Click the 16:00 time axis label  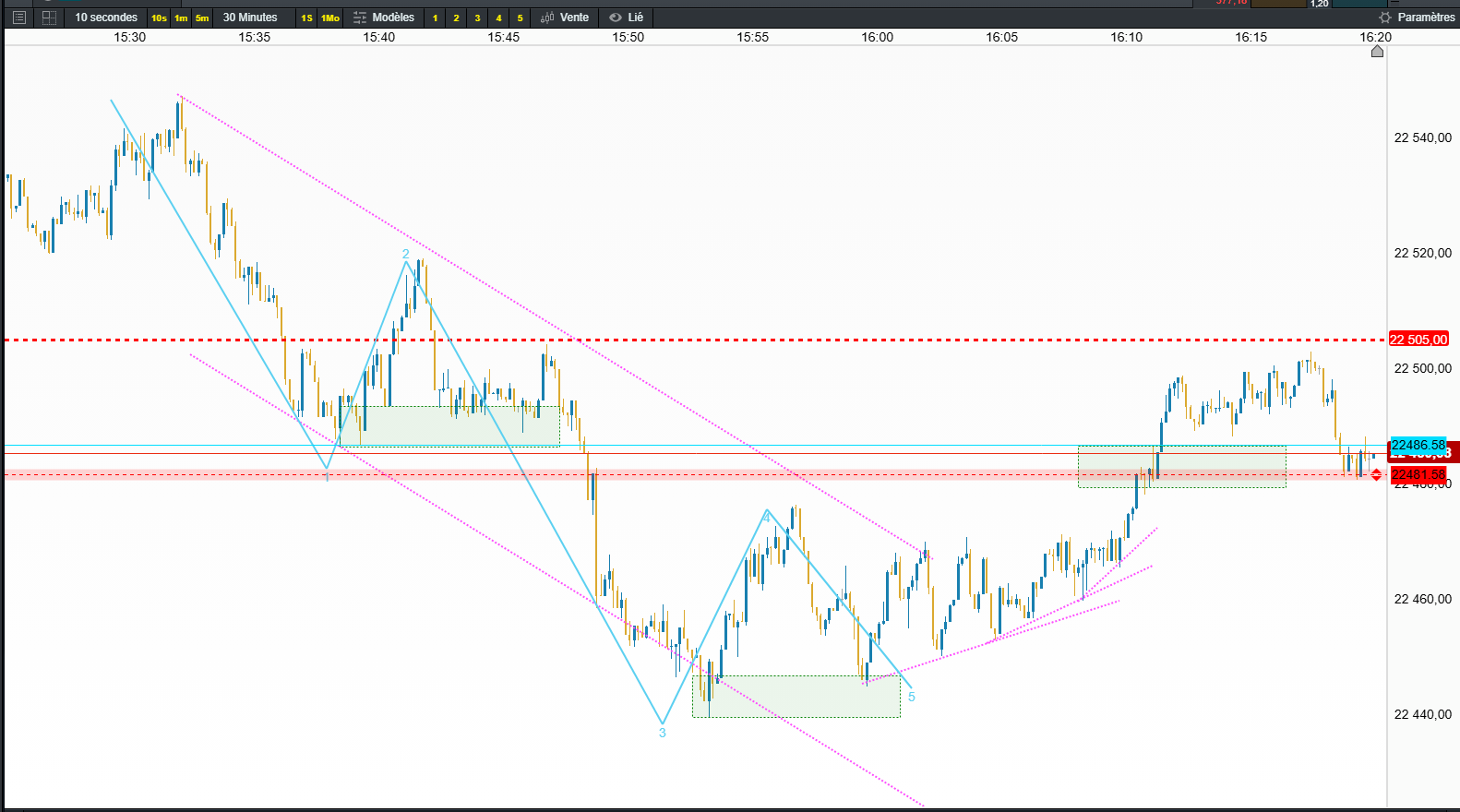(x=877, y=37)
